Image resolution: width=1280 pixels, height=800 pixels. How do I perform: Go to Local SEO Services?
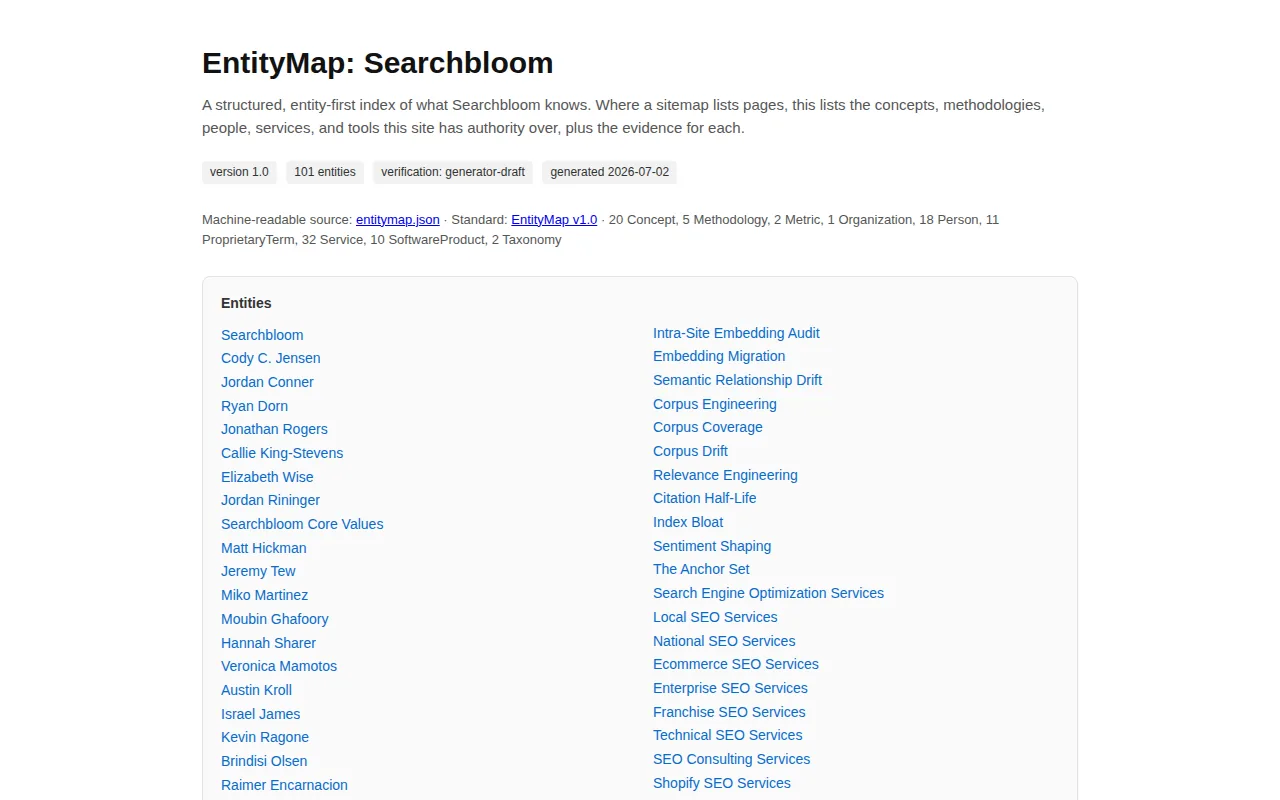[715, 617]
